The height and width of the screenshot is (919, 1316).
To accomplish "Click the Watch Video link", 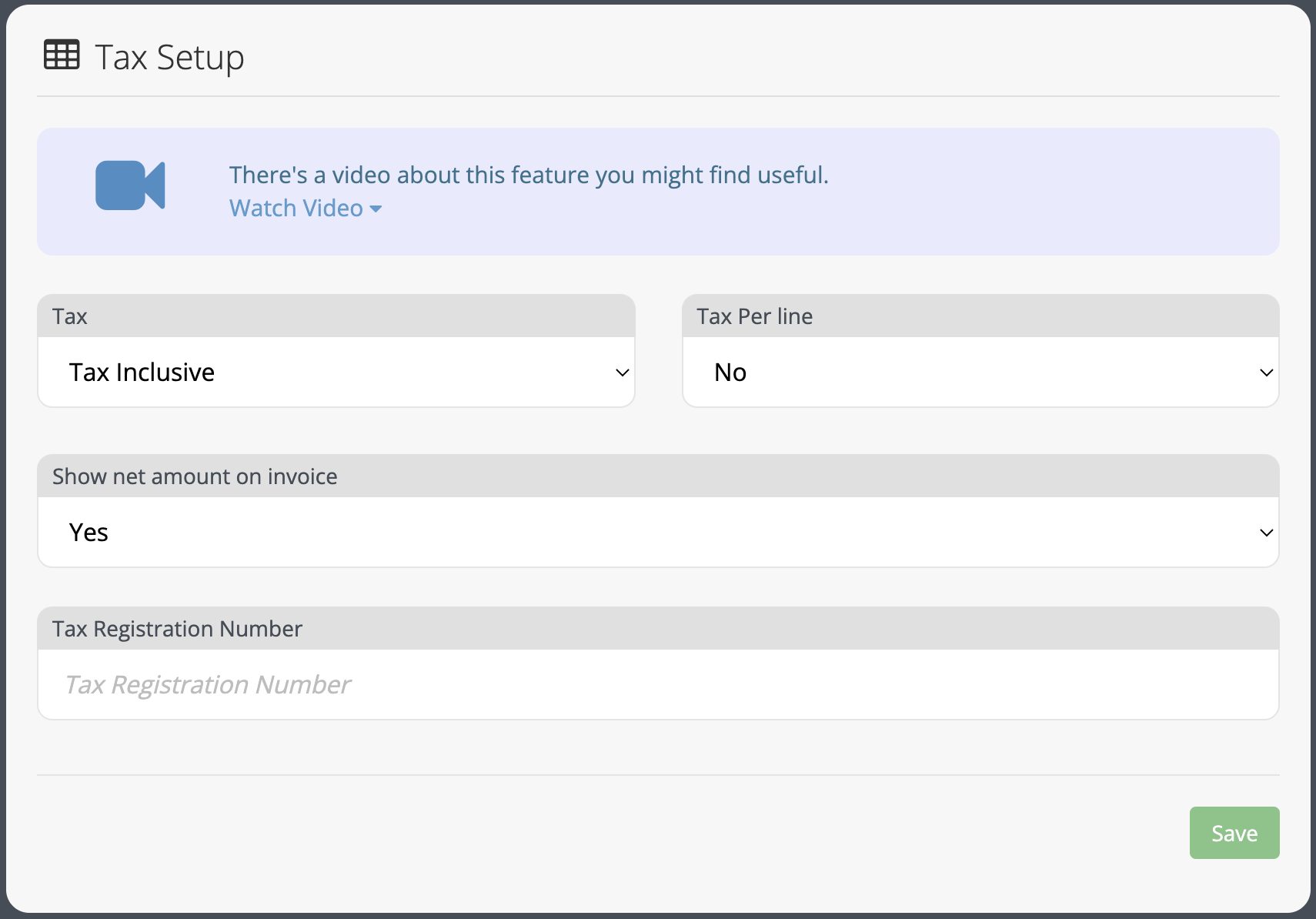I will (296, 208).
